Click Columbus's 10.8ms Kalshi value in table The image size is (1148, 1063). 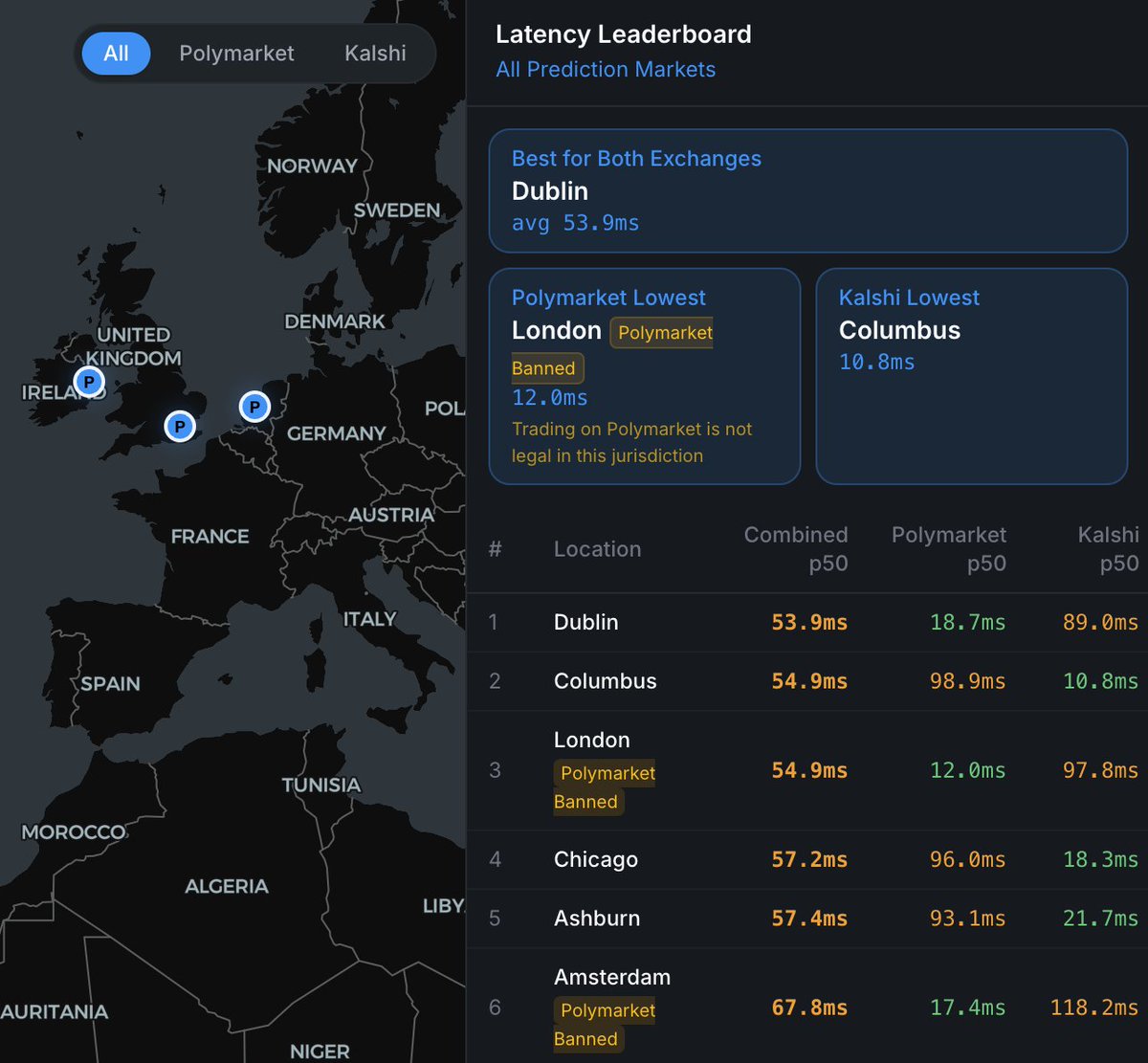[1101, 681]
